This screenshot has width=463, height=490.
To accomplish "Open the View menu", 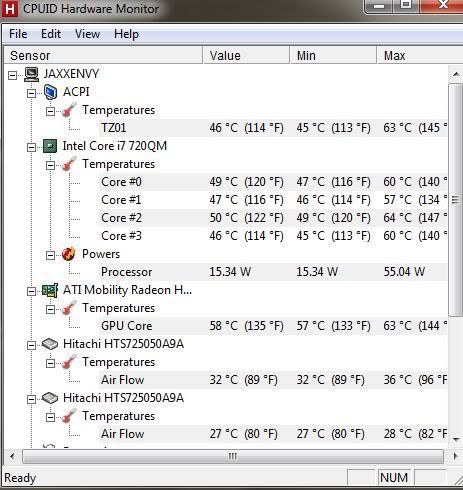I will pos(87,34).
